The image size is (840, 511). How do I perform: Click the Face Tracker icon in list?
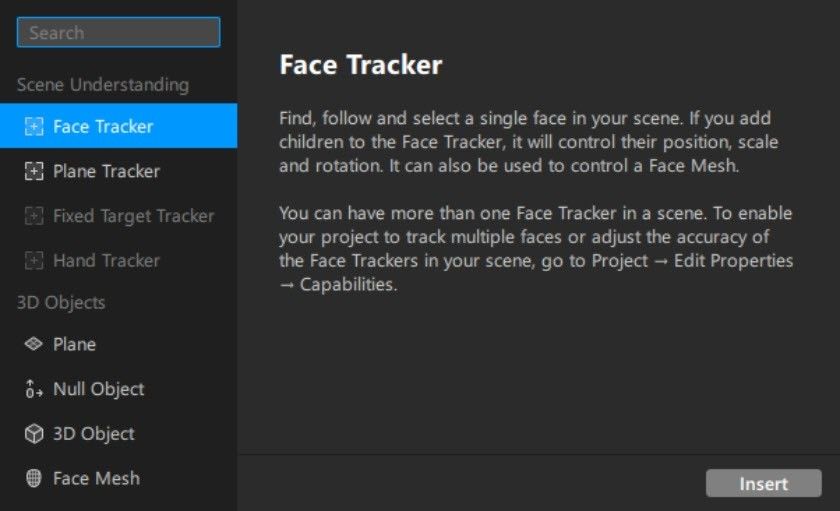(x=34, y=126)
